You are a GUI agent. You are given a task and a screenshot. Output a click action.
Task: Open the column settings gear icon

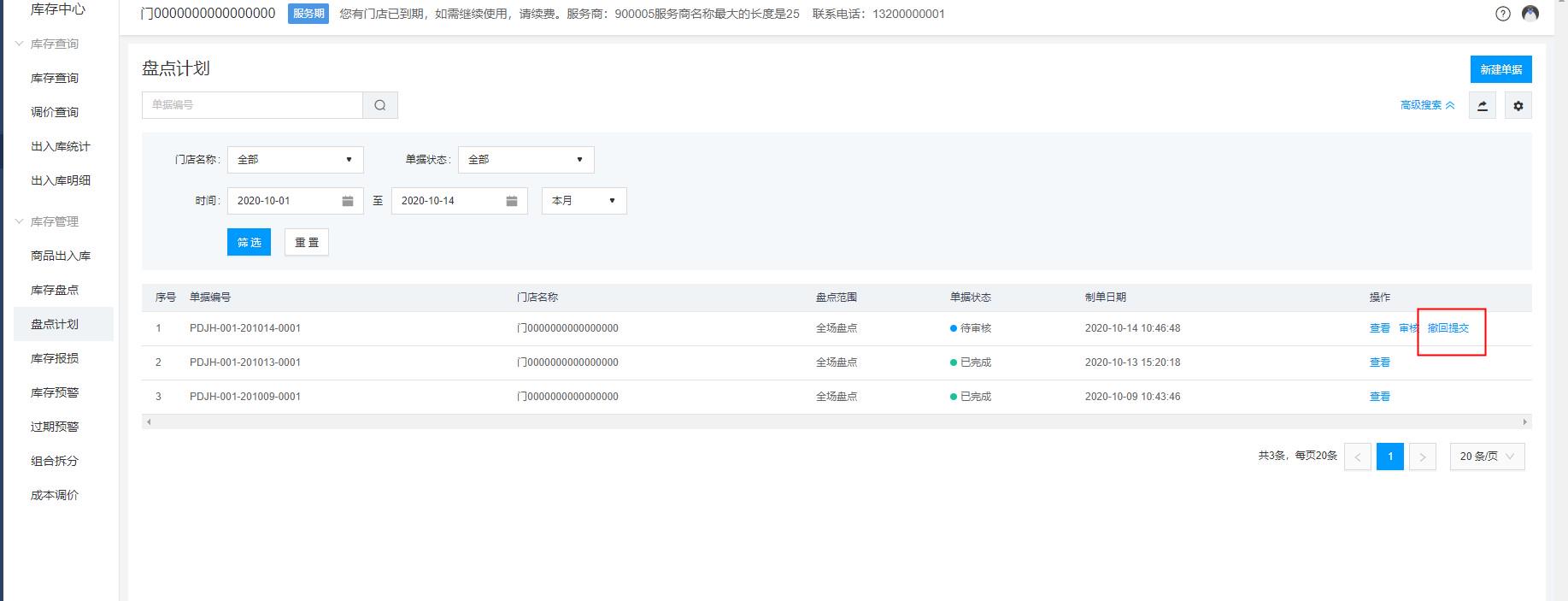pyautogui.click(x=1518, y=106)
